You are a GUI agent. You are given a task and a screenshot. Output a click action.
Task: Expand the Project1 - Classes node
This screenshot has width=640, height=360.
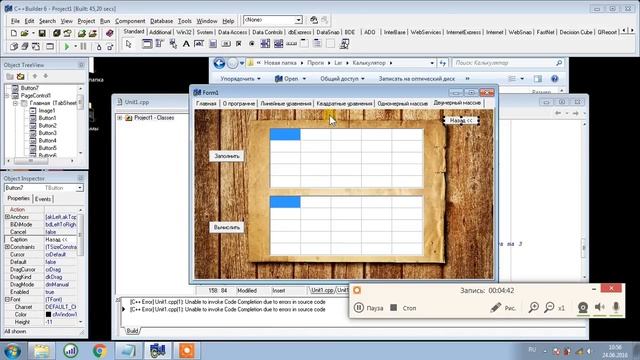click(x=120, y=118)
